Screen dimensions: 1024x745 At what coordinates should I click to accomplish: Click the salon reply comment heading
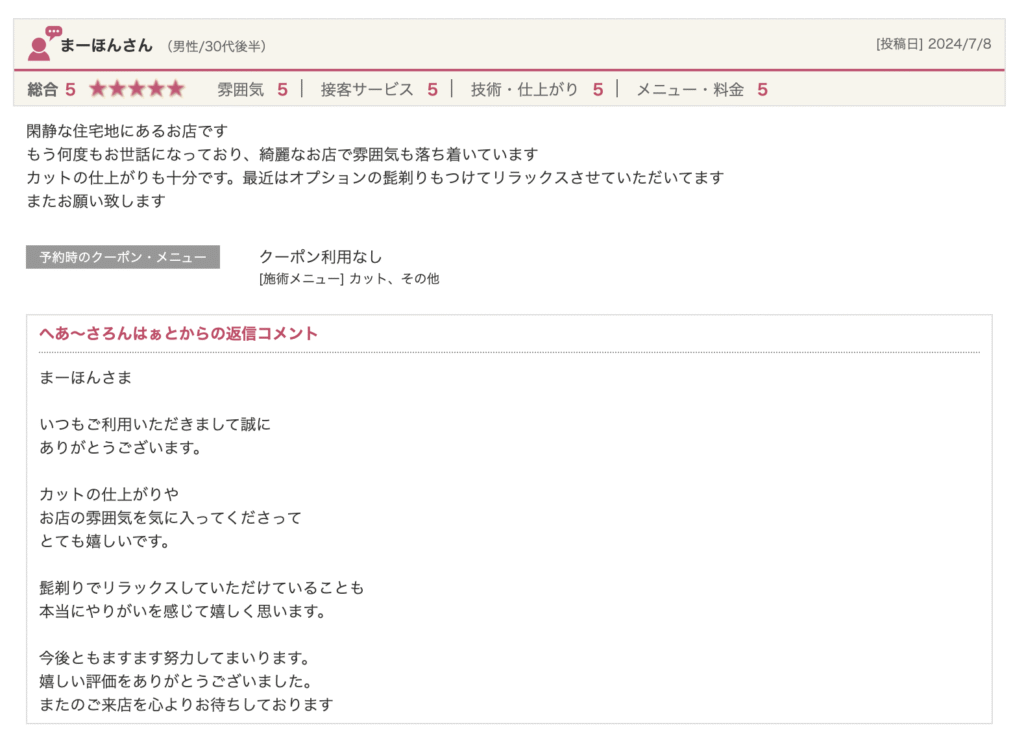178,334
